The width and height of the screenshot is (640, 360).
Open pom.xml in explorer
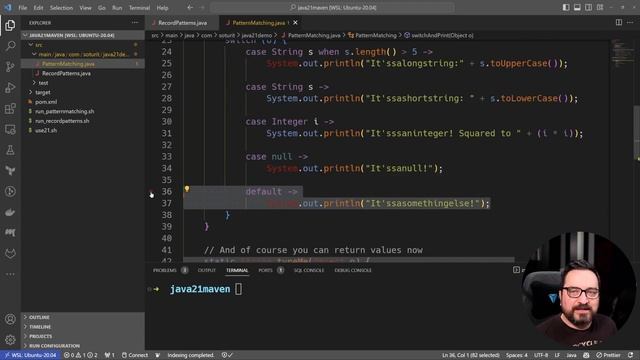point(83,102)
